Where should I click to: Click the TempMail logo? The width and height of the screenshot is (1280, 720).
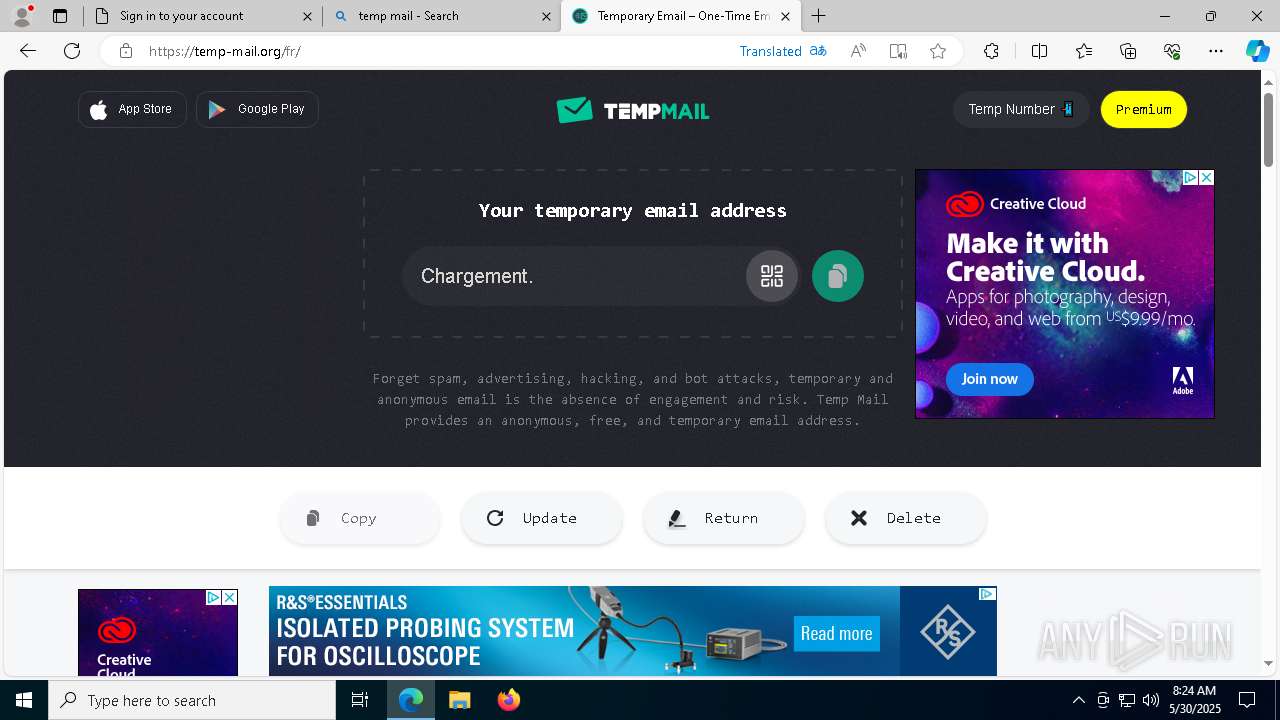tap(633, 110)
